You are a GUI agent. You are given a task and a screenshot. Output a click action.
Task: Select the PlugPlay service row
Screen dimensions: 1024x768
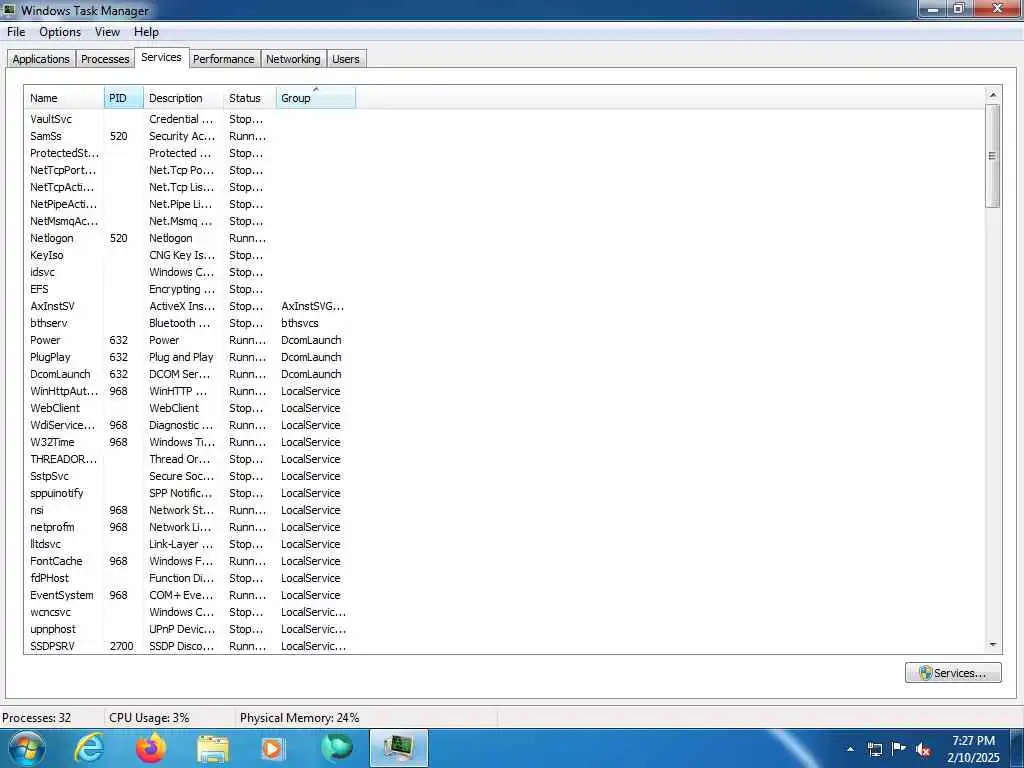pyautogui.click(x=189, y=357)
